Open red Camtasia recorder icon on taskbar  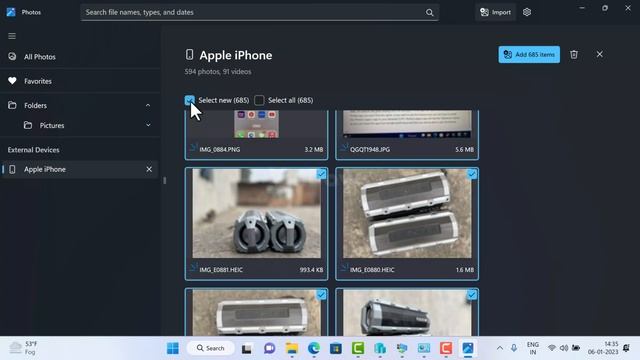[x=446, y=348]
